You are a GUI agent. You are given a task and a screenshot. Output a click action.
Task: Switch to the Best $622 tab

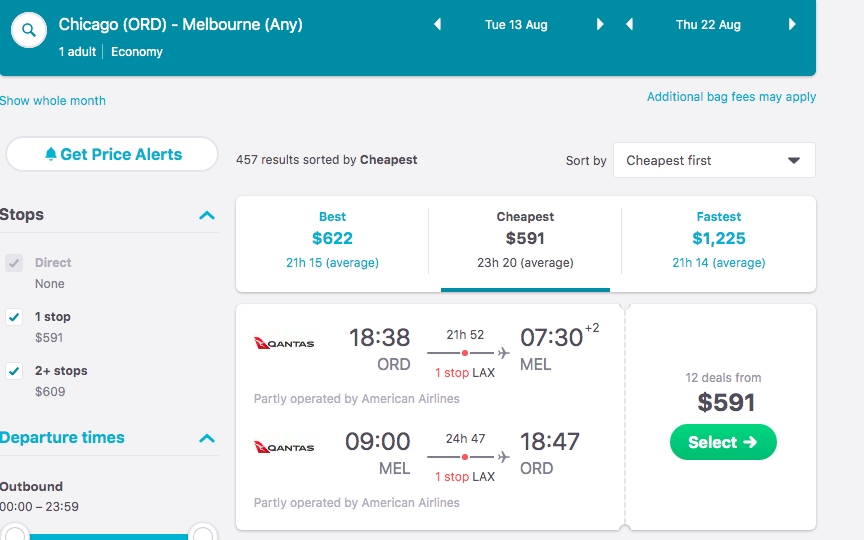[x=332, y=239]
